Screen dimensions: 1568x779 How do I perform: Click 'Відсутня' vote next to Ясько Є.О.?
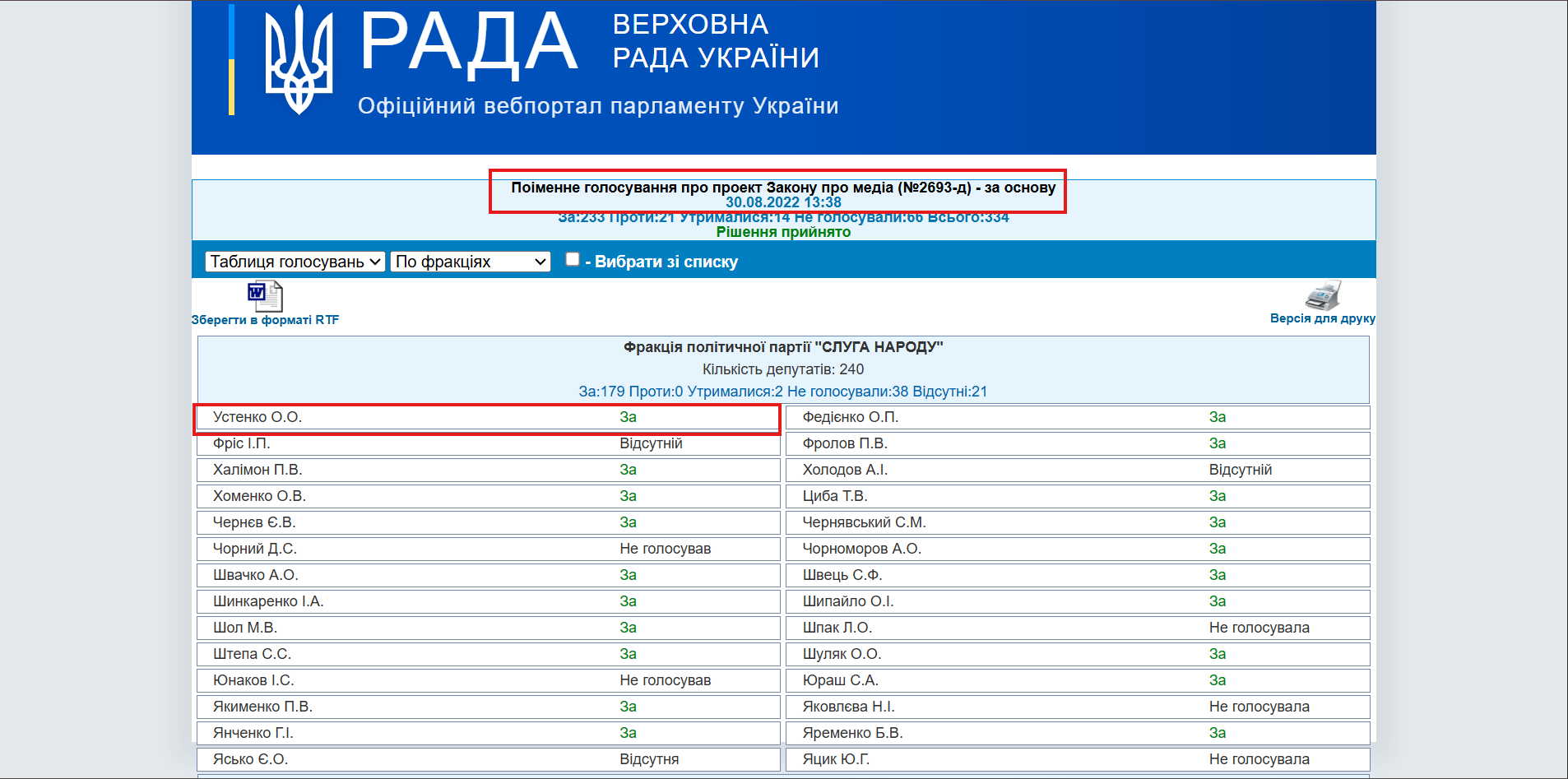point(649,759)
